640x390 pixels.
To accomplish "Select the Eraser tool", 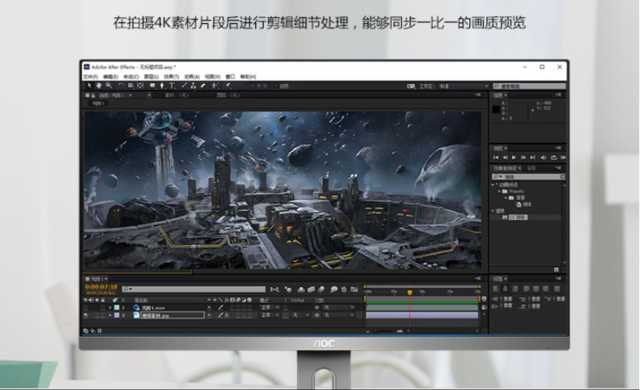I will pos(203,86).
